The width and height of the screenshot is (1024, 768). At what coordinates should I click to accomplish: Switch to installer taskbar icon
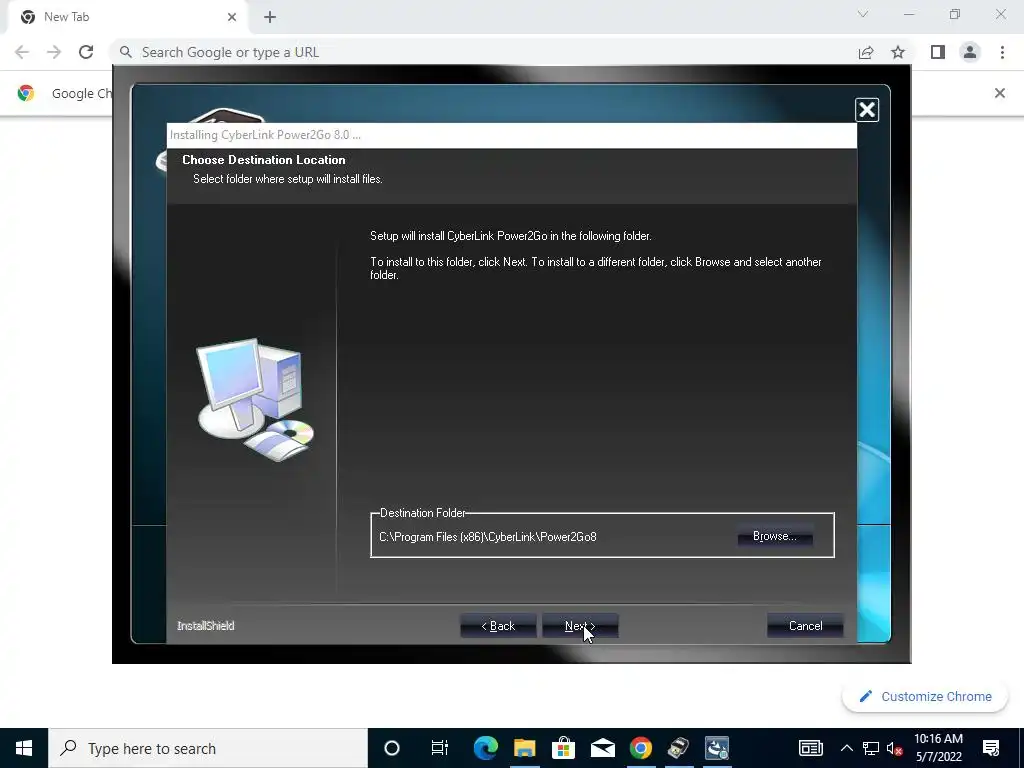[x=716, y=748]
